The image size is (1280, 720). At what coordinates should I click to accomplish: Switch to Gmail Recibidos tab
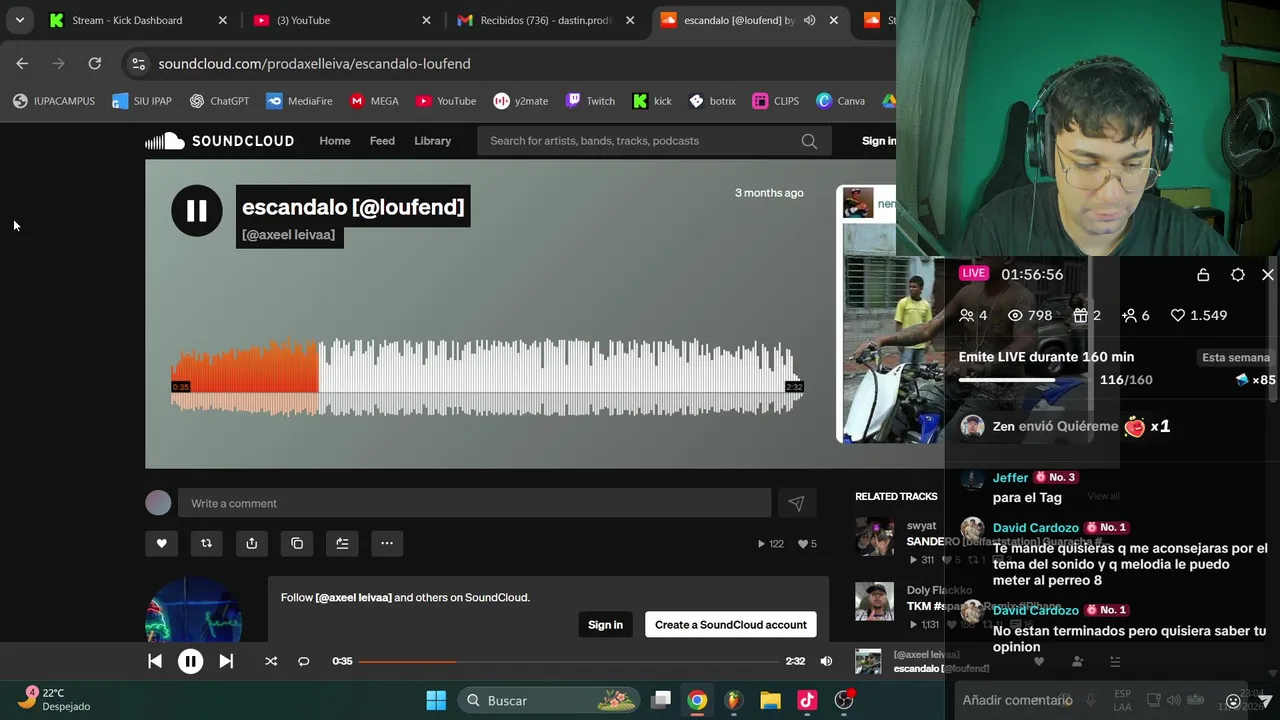[544, 20]
